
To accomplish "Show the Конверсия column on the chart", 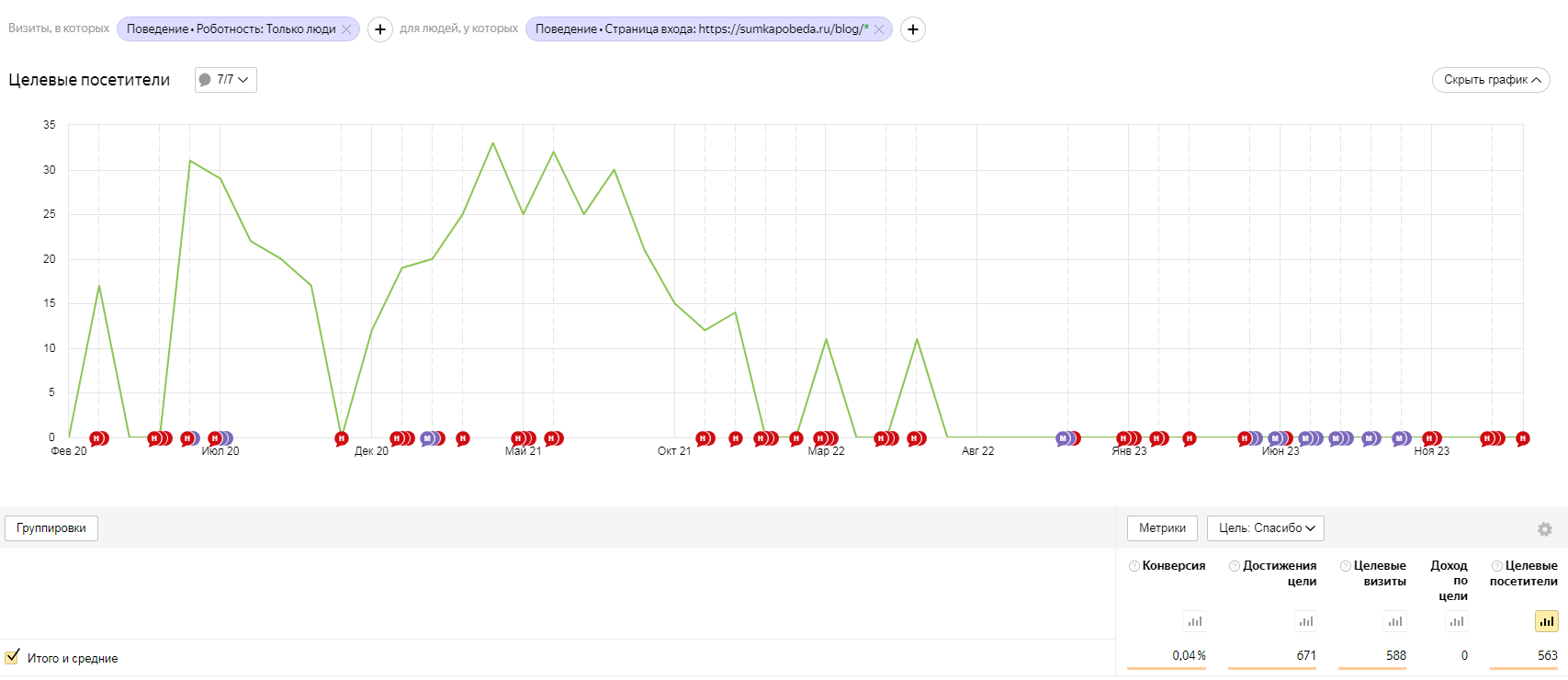I will (x=1194, y=622).
